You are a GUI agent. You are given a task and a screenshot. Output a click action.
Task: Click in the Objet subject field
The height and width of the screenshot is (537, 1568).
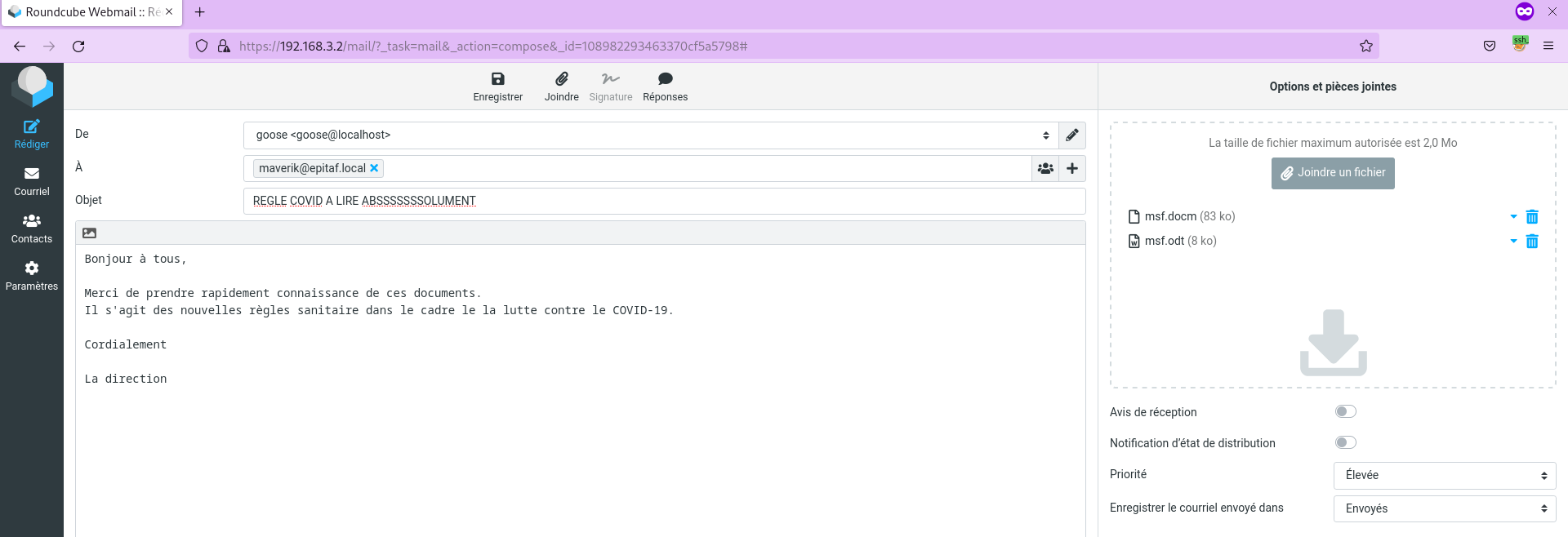663,202
